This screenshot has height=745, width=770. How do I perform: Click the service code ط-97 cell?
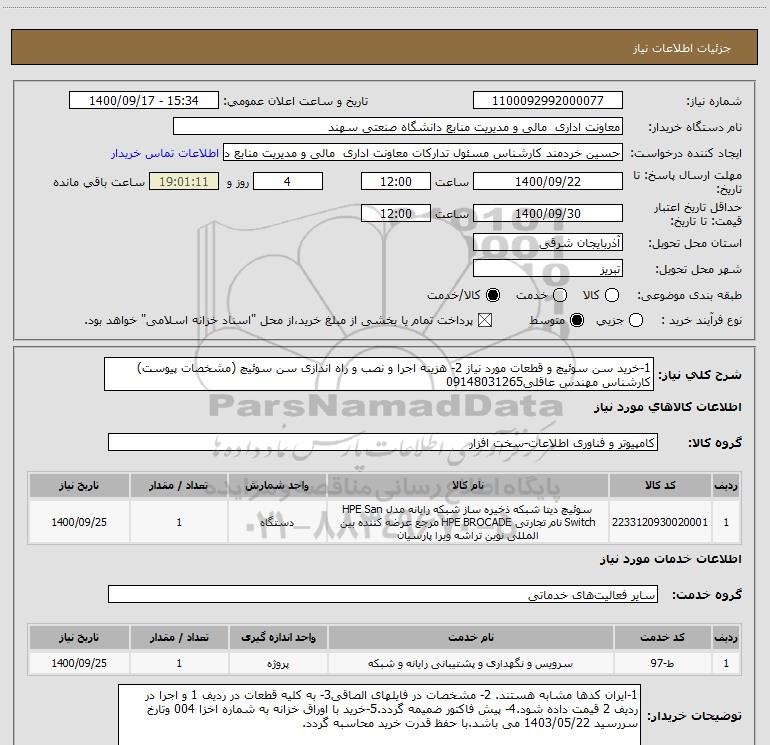(662, 663)
